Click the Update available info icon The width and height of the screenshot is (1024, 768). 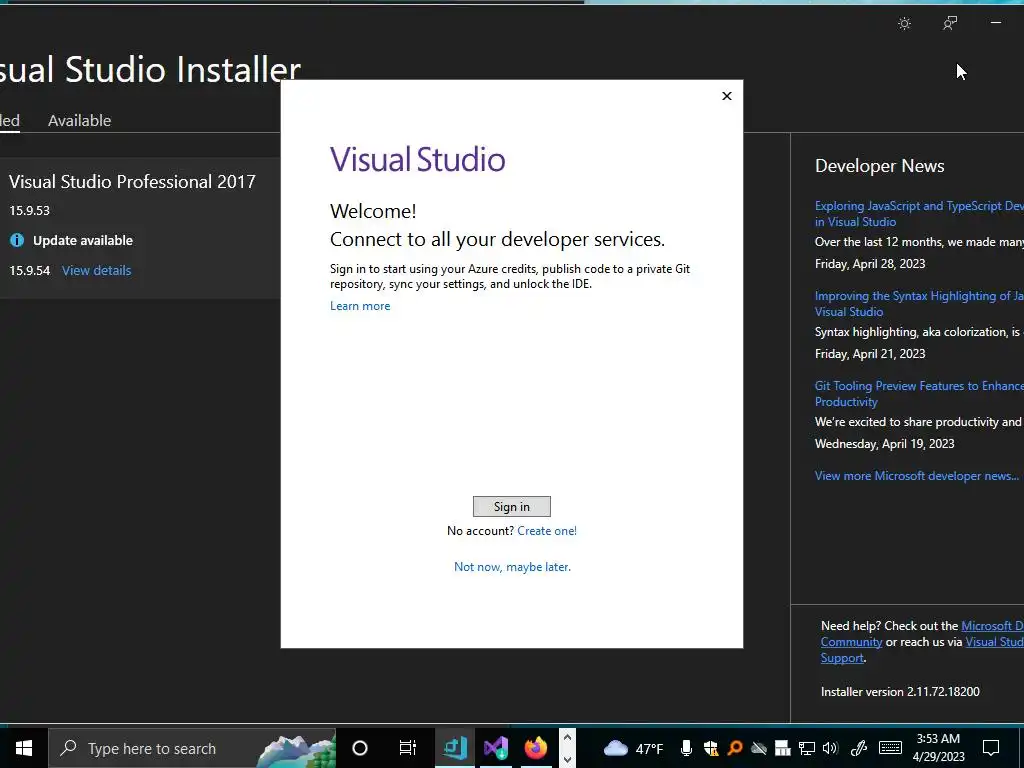17,240
